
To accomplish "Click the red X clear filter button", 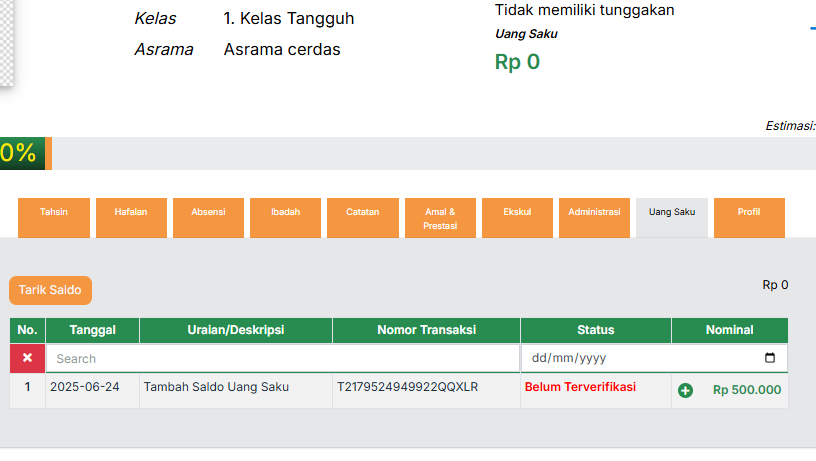I will (27, 358).
